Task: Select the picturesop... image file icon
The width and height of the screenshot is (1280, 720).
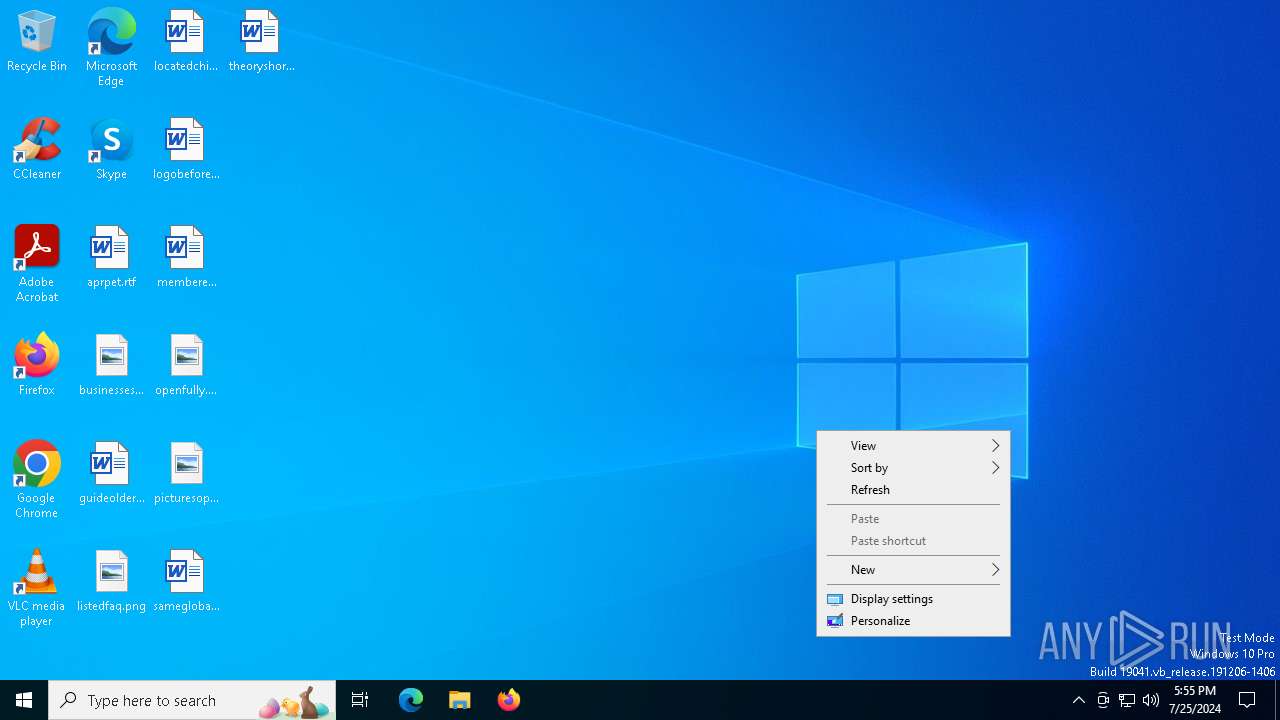Action: pos(185,474)
